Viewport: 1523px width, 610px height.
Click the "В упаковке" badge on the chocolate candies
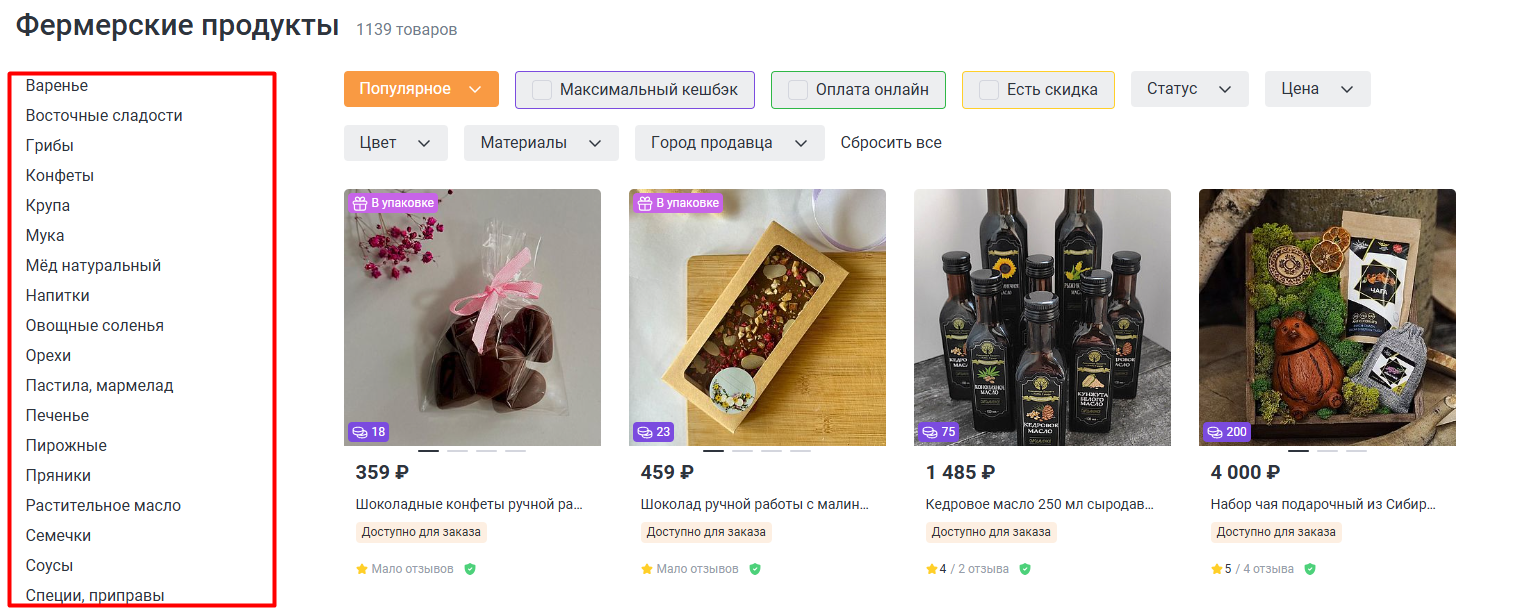click(x=392, y=203)
